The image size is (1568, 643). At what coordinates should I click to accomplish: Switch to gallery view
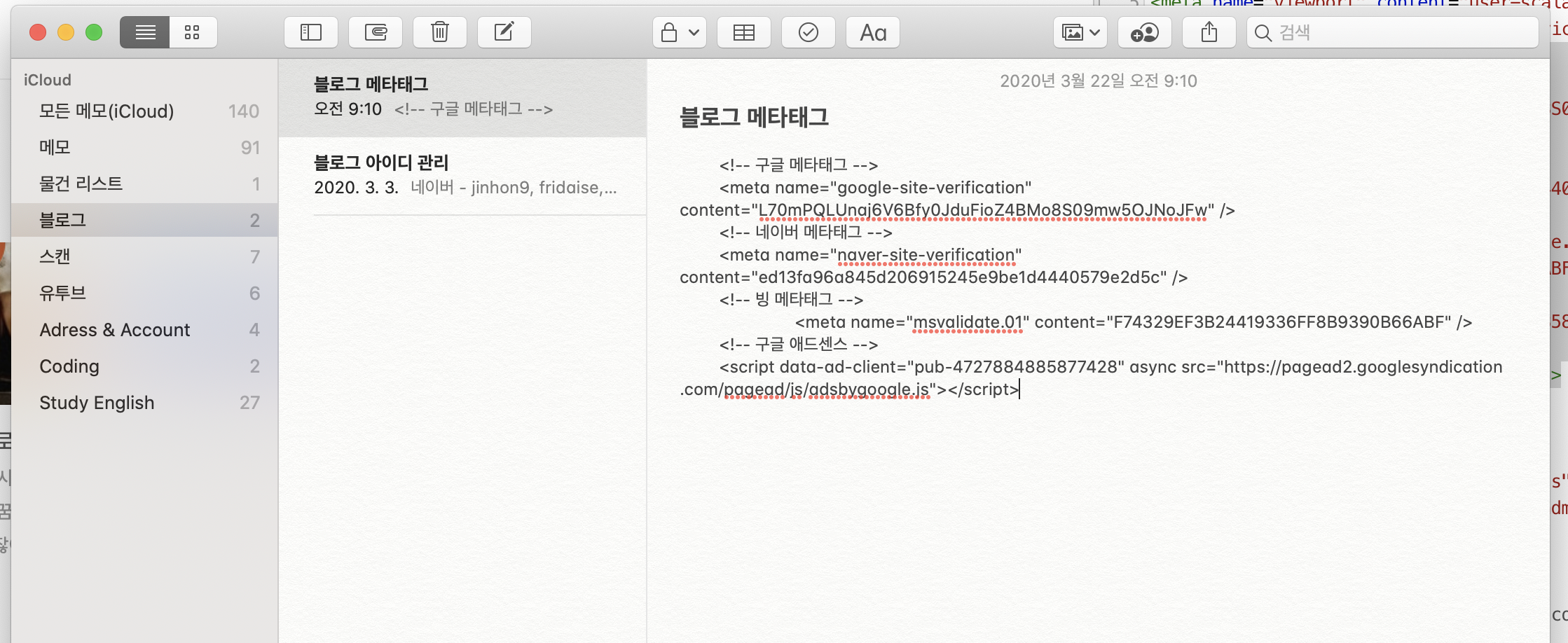(193, 32)
